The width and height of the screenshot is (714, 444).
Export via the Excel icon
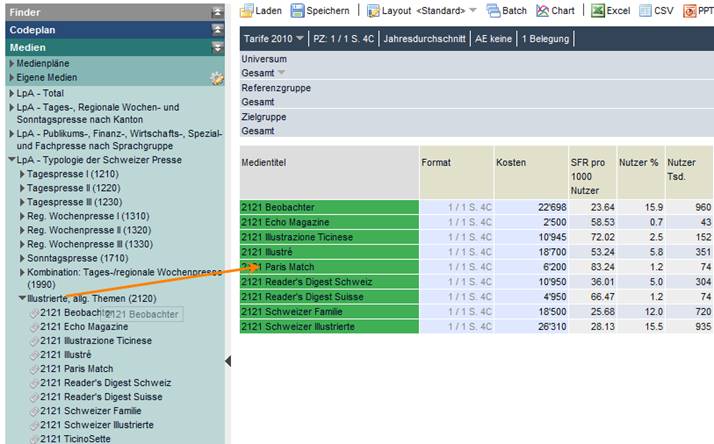click(597, 10)
